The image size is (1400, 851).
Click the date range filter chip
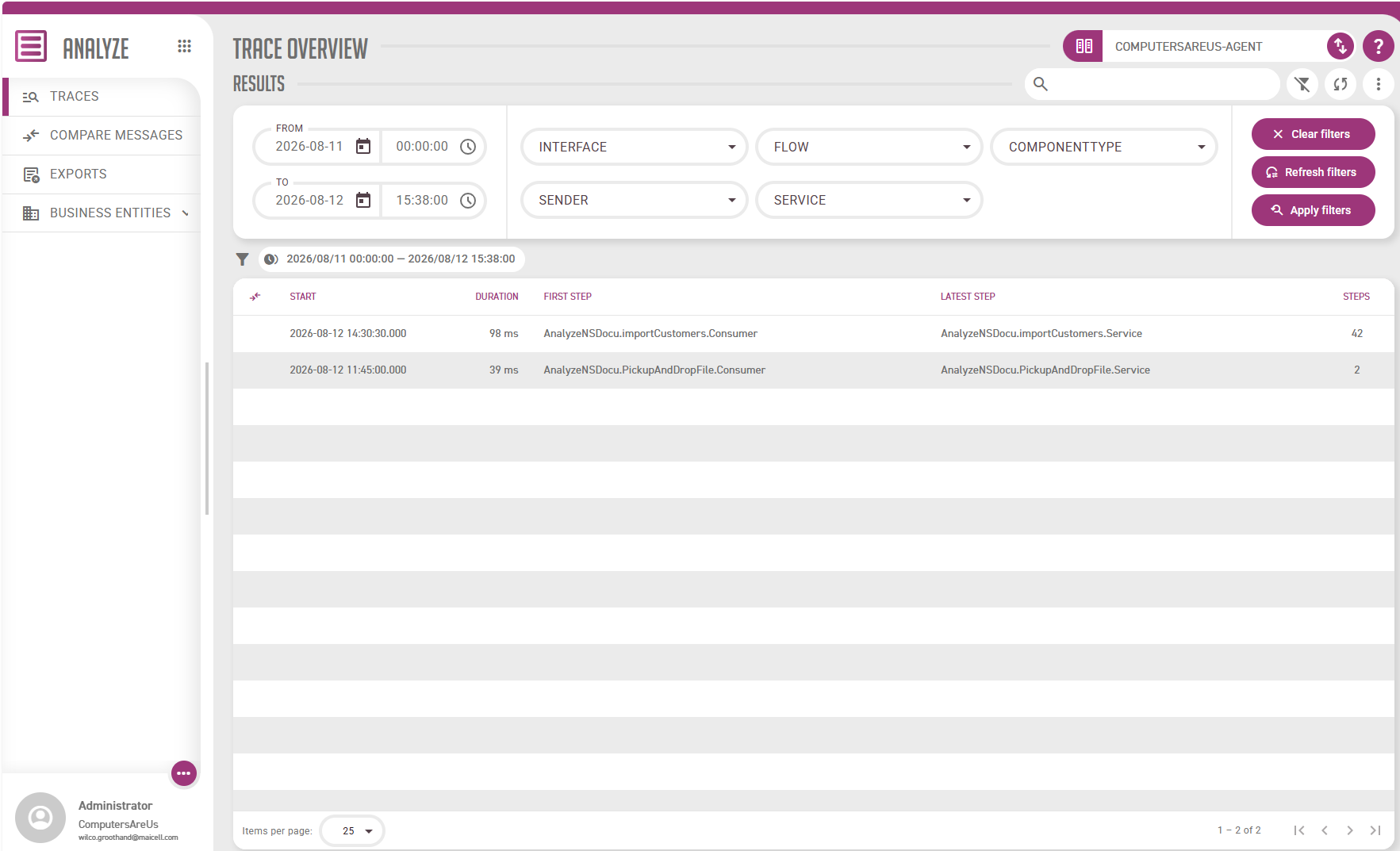point(392,259)
